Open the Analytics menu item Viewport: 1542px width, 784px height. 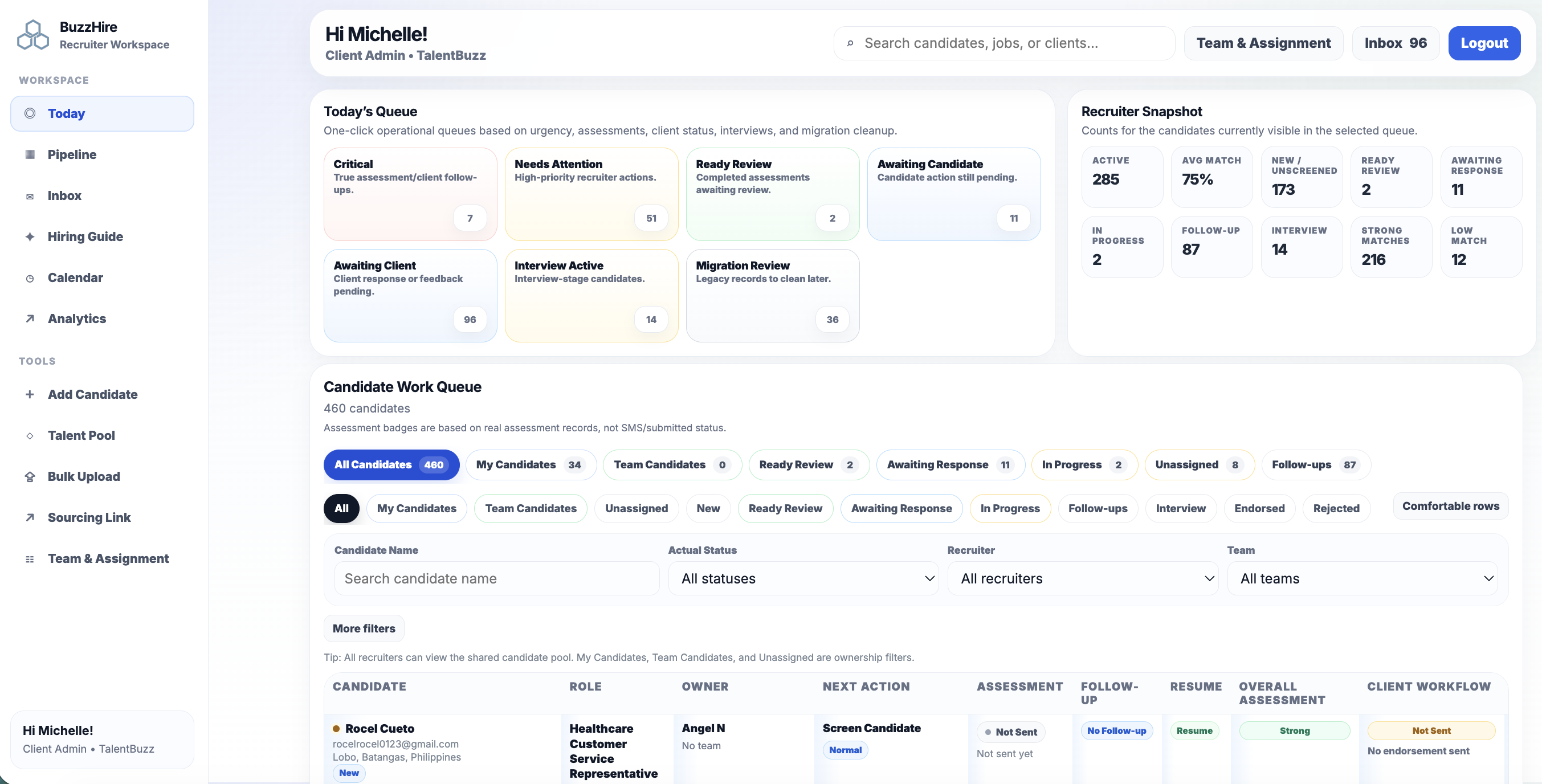coord(102,318)
